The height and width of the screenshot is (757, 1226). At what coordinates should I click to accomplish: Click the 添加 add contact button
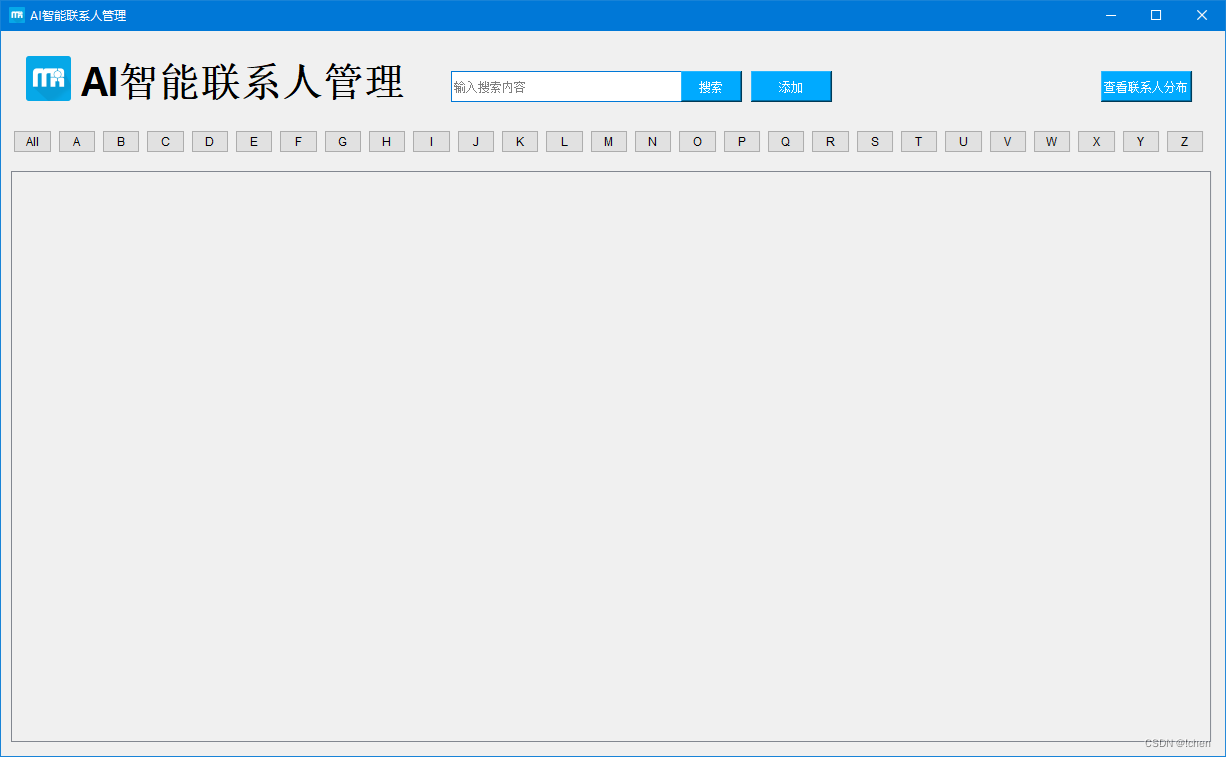coord(791,87)
